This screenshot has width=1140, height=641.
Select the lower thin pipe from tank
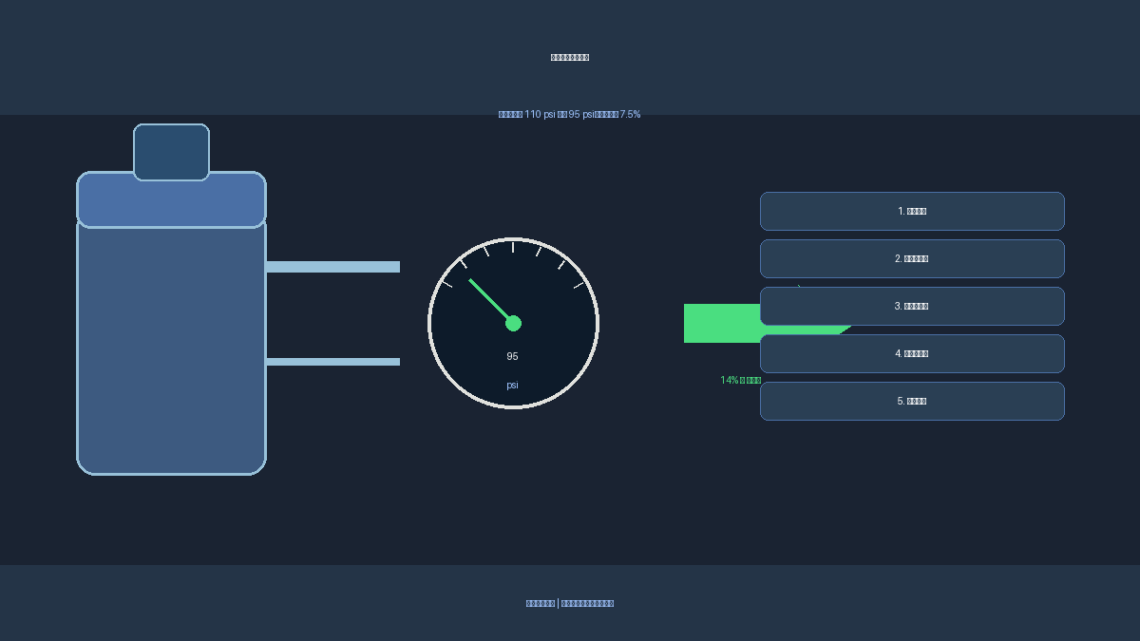click(333, 362)
